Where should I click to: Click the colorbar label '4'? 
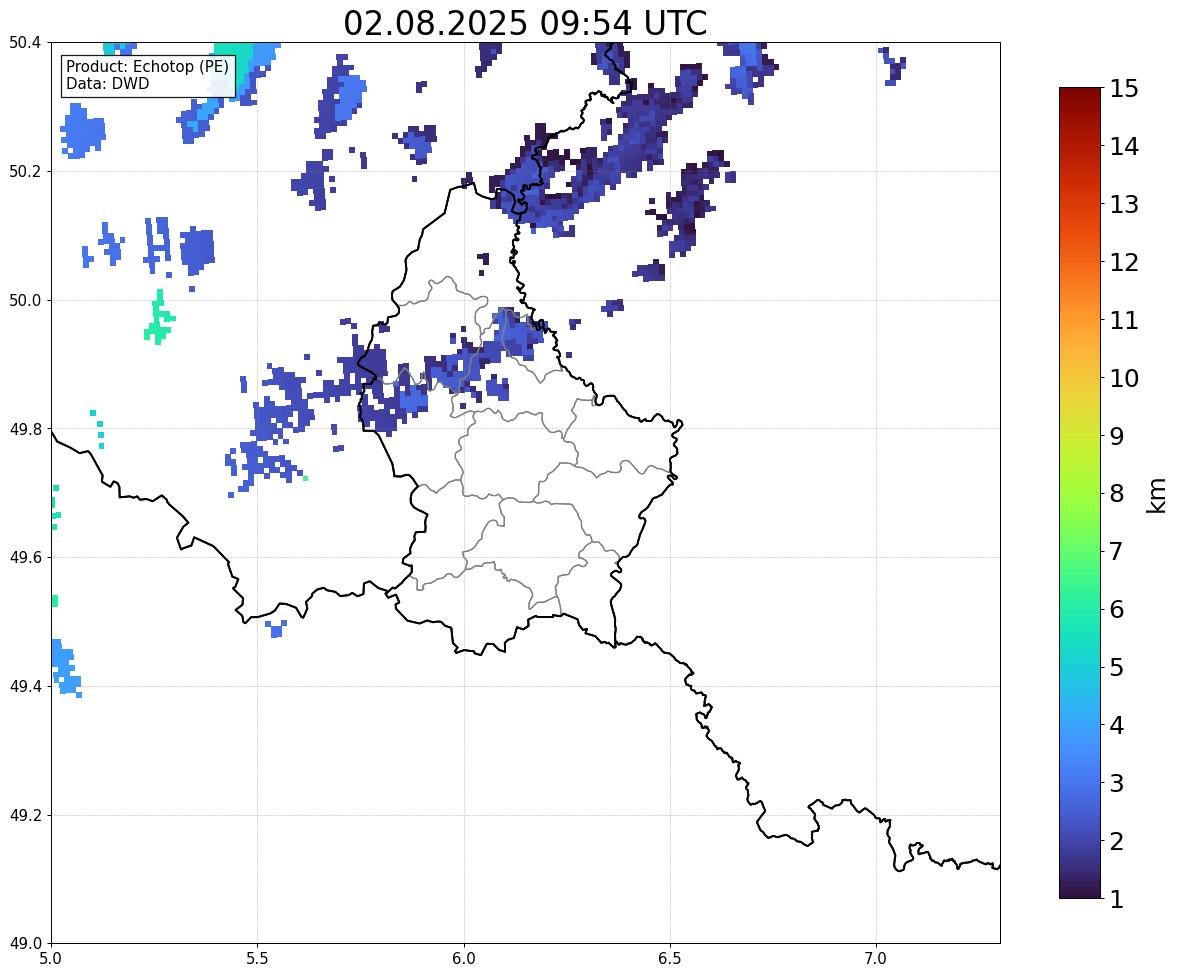[1117, 725]
